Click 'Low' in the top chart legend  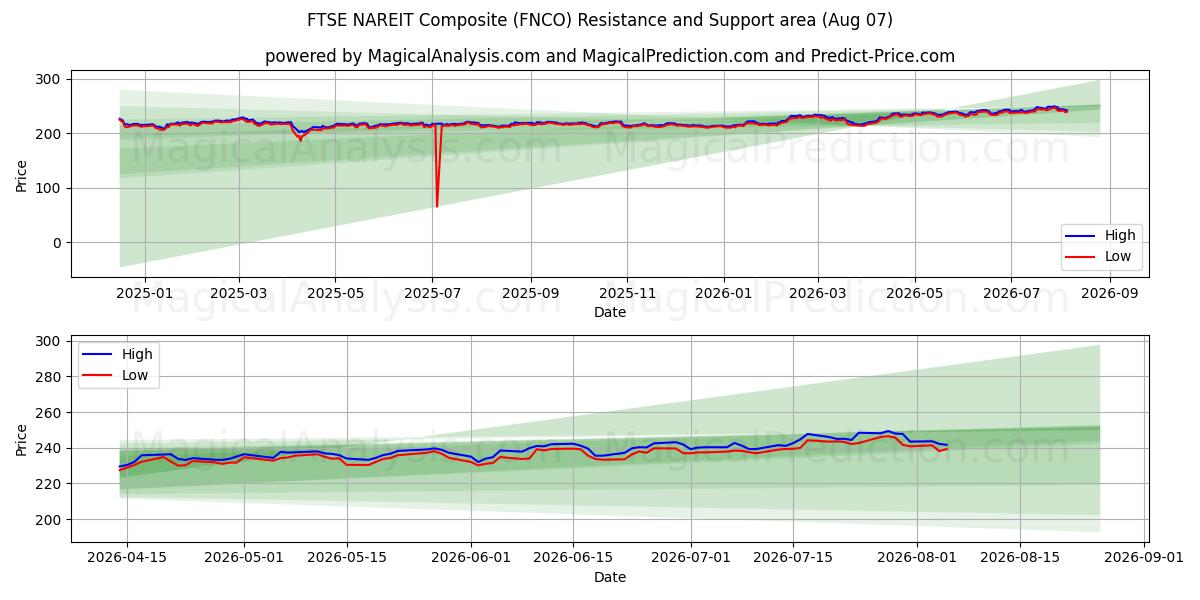pos(1118,256)
